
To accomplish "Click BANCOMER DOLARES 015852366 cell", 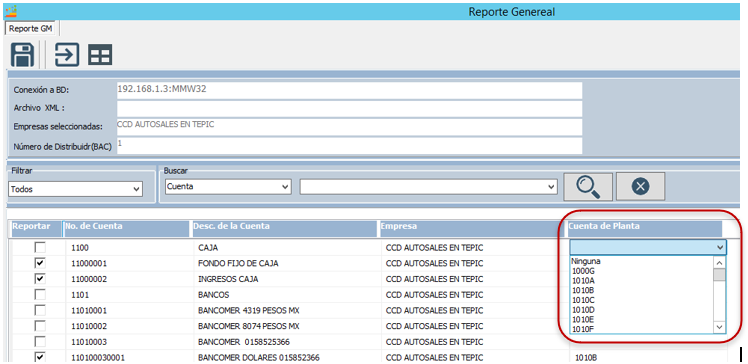I will [259, 357].
